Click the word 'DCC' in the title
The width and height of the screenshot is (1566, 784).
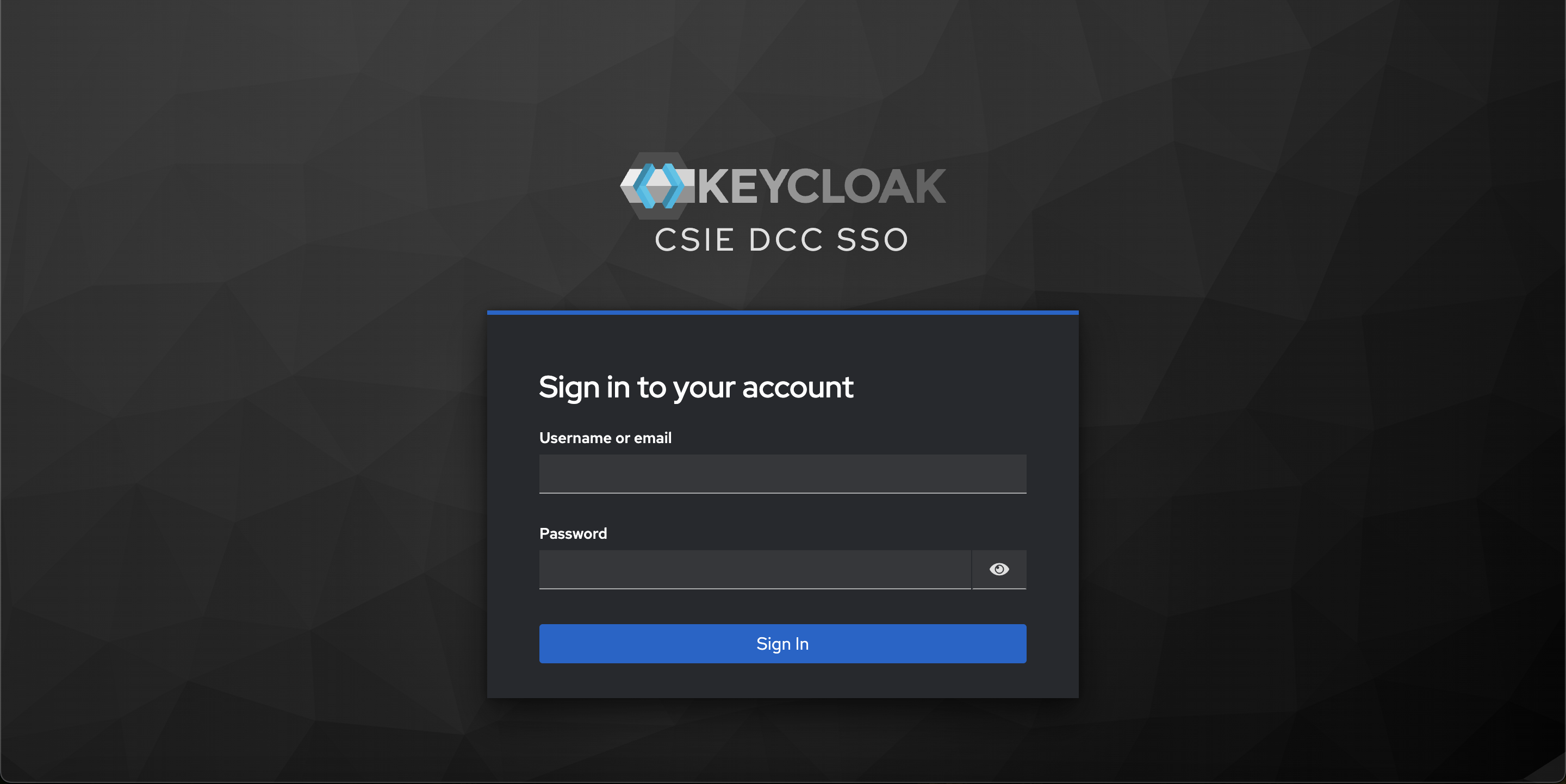[x=786, y=239]
